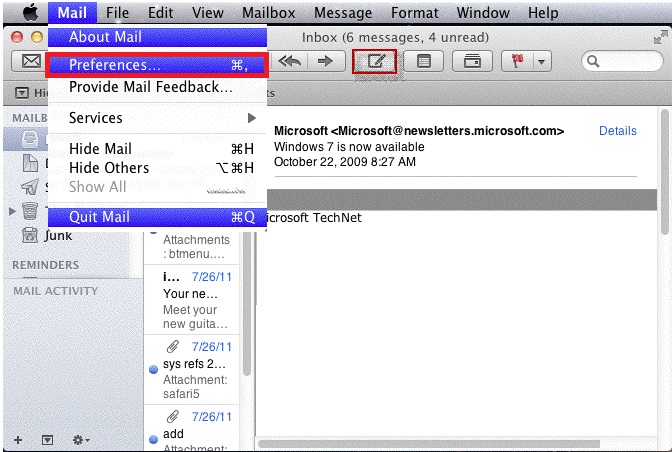Image resolution: width=672 pixels, height=452 pixels.
Task: Click the message pane horizontal scrollbar
Action: coord(429,443)
